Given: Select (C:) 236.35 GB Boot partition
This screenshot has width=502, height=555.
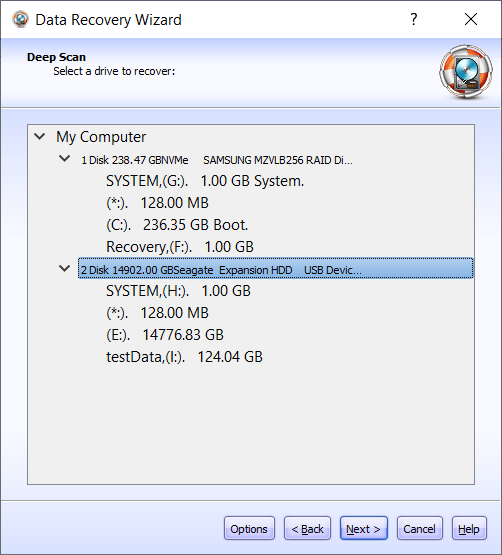Looking at the screenshot, I should (x=177, y=225).
